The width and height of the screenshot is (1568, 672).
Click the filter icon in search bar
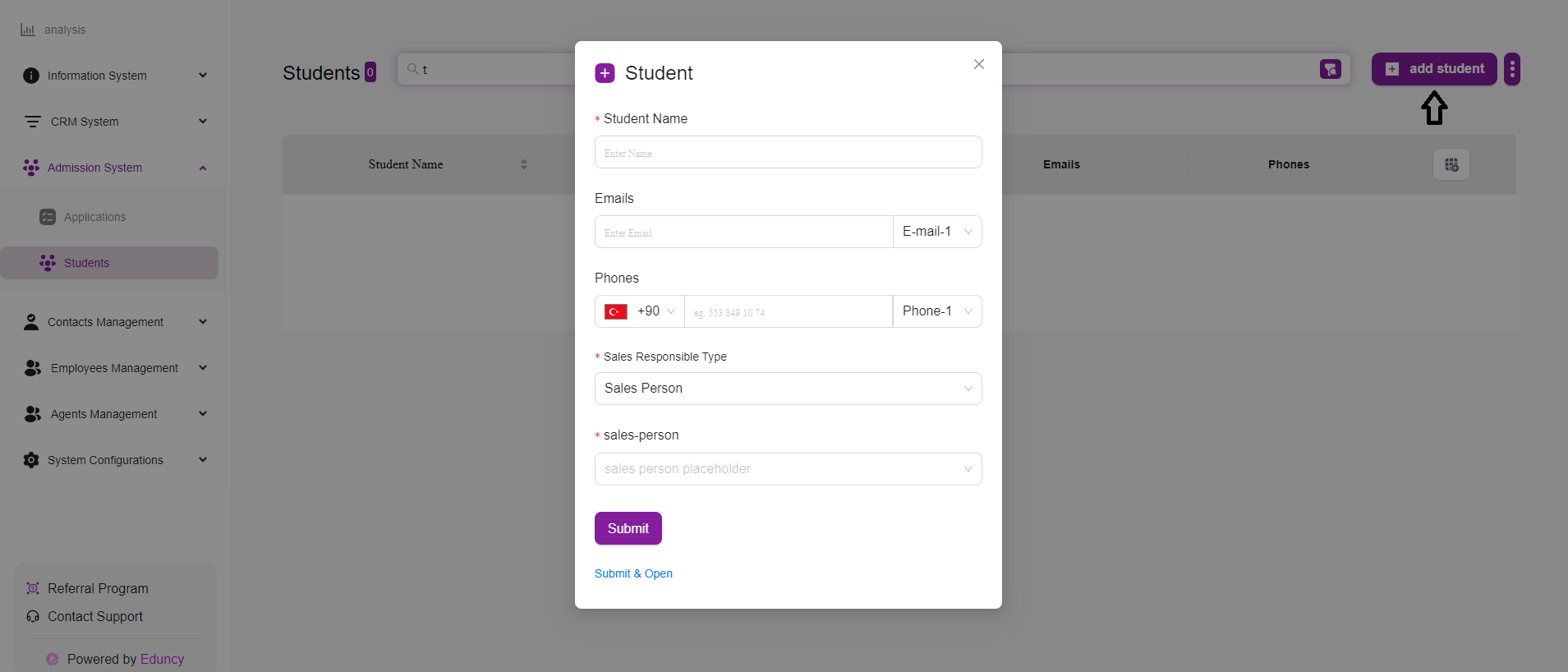1330,70
